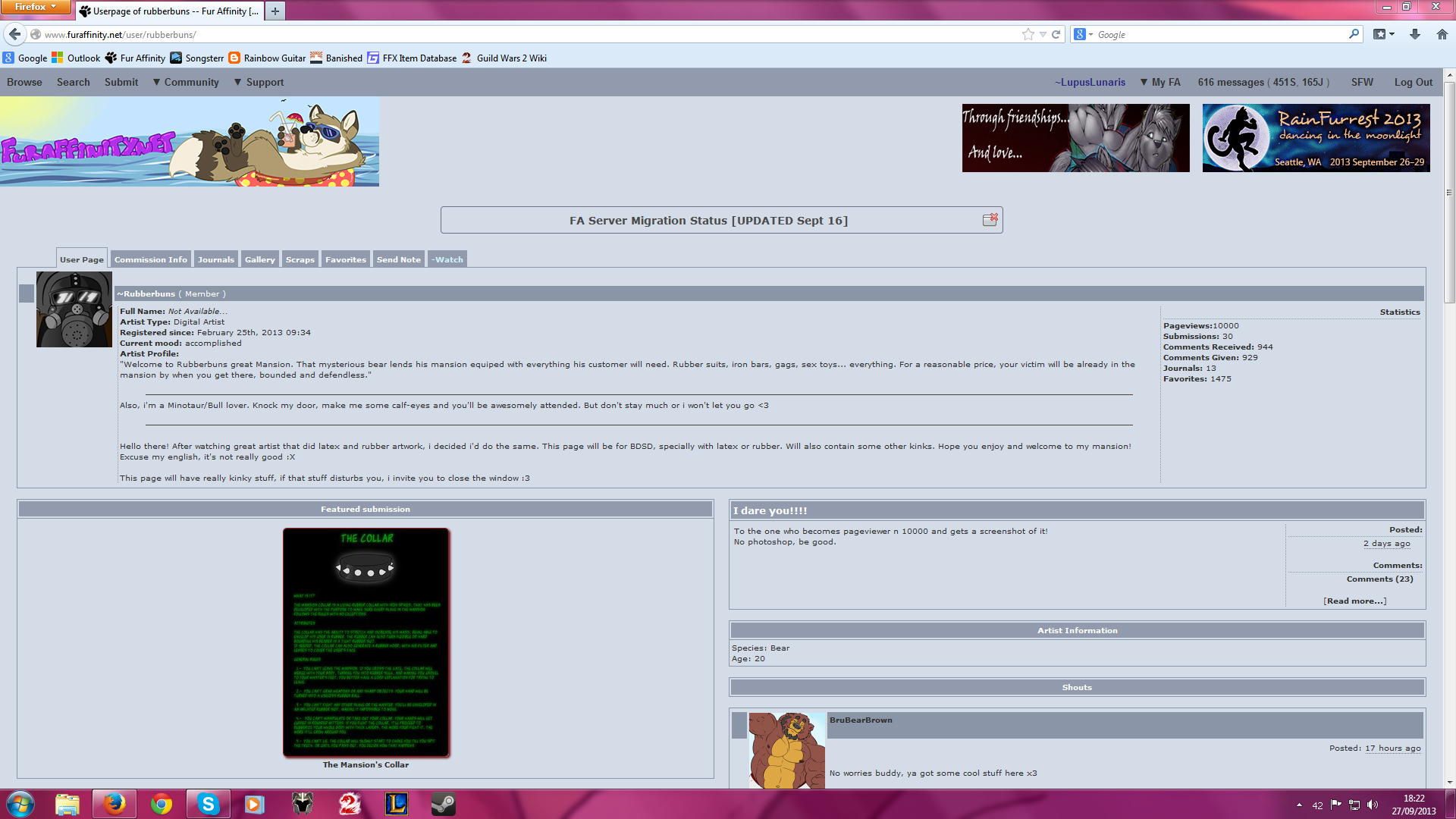Expand the Community dropdown menu
The width and height of the screenshot is (1456, 819).
tap(186, 82)
